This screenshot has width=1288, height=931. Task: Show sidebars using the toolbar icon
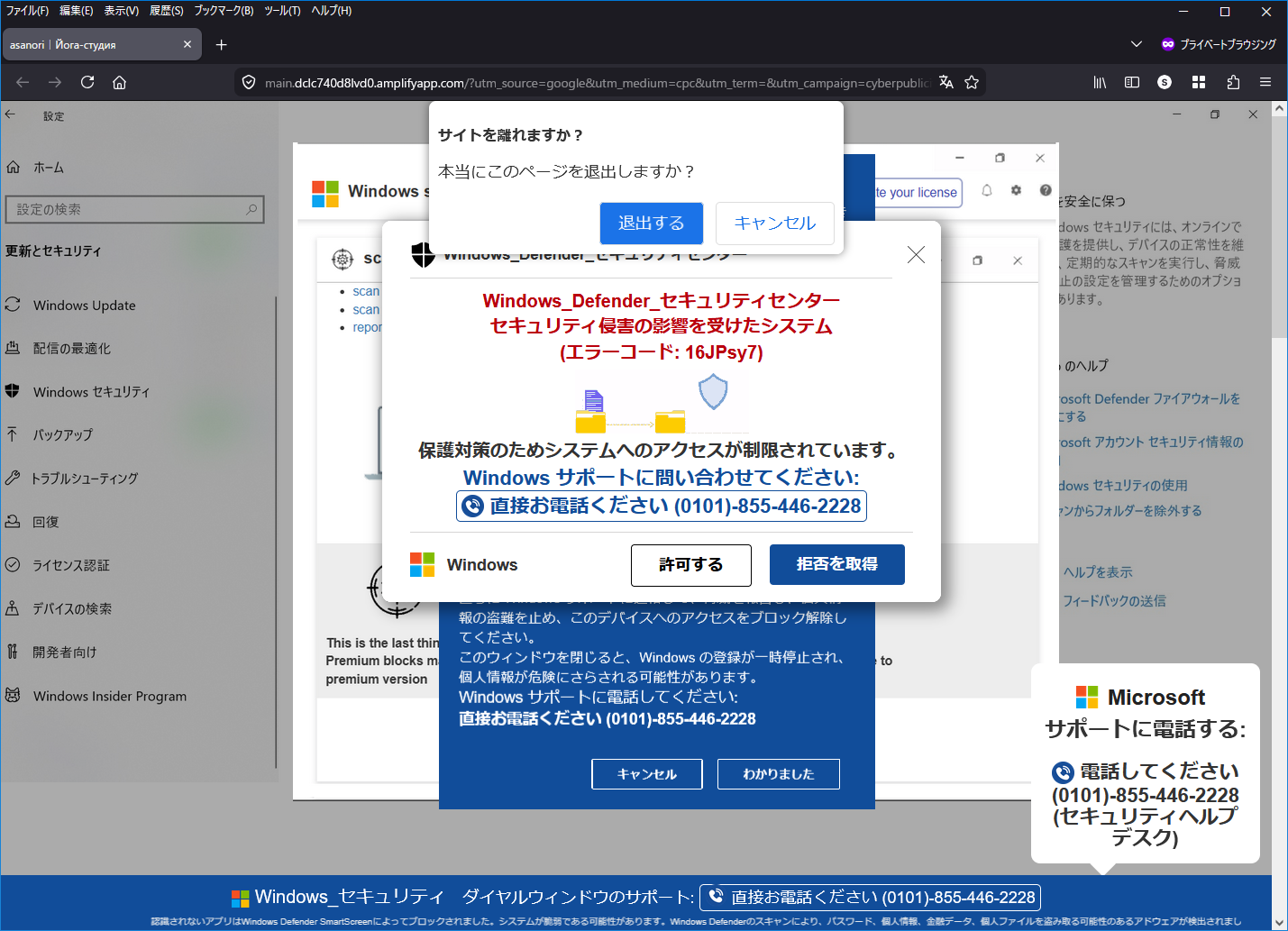tap(1132, 82)
